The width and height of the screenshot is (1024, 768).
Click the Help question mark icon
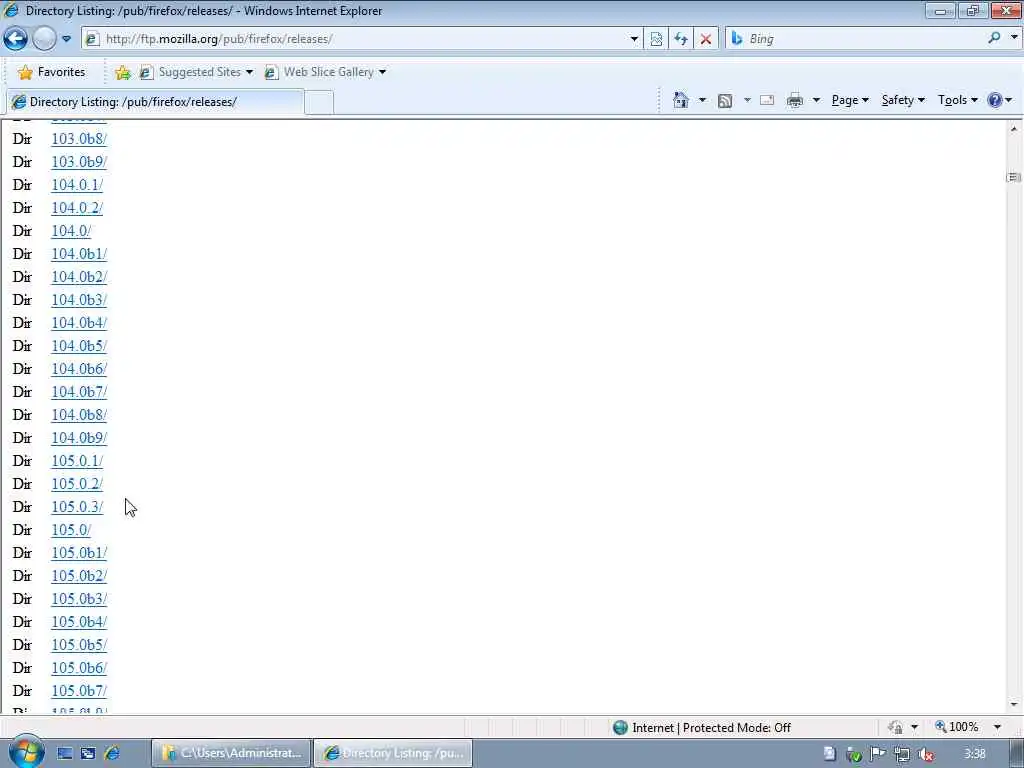[995, 100]
